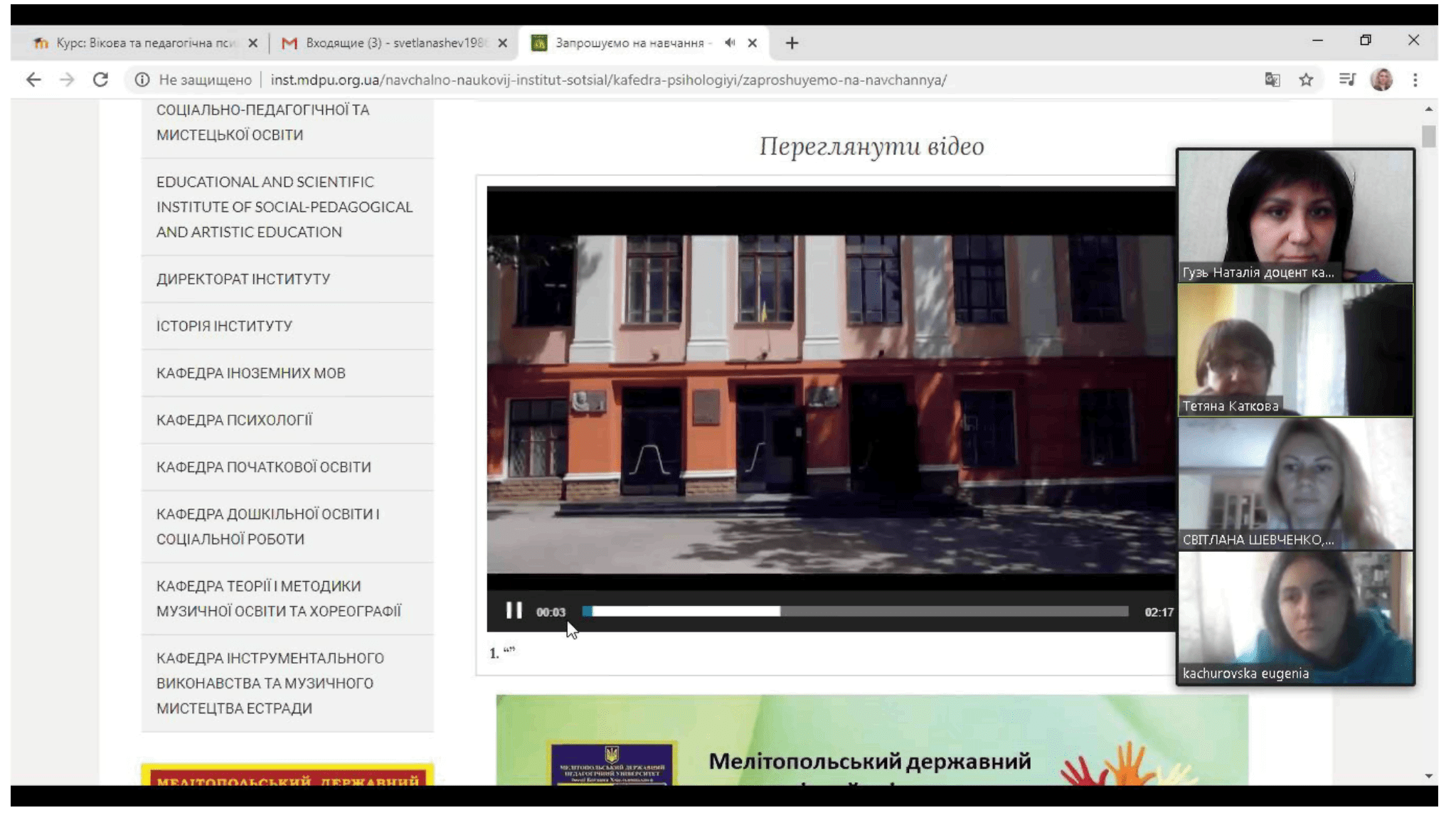
Task: Click the translate page icon
Action: click(1272, 80)
